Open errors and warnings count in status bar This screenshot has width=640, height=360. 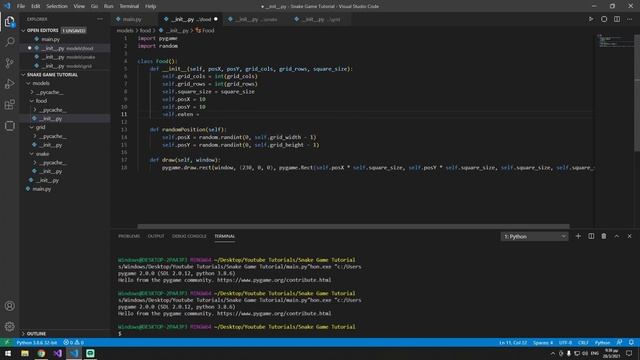[x=73, y=342]
